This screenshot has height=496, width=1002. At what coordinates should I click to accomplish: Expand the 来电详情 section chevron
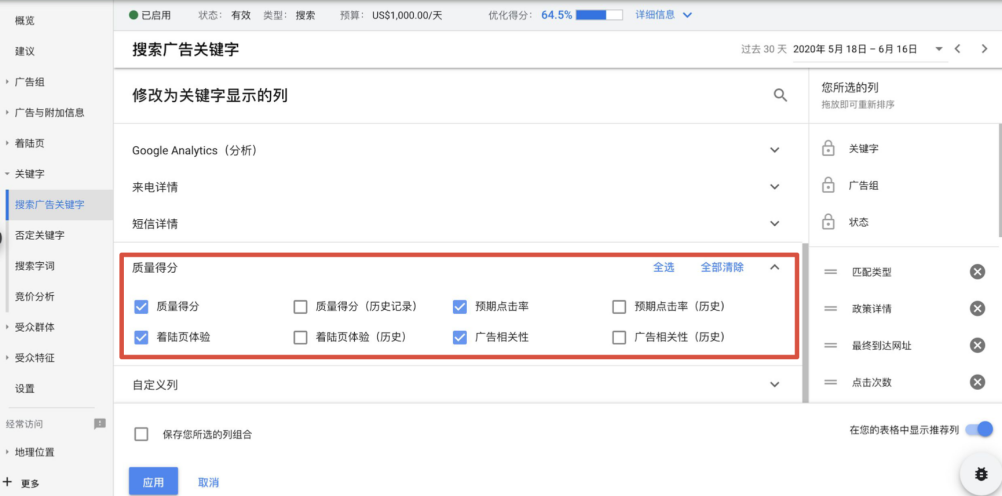(775, 187)
